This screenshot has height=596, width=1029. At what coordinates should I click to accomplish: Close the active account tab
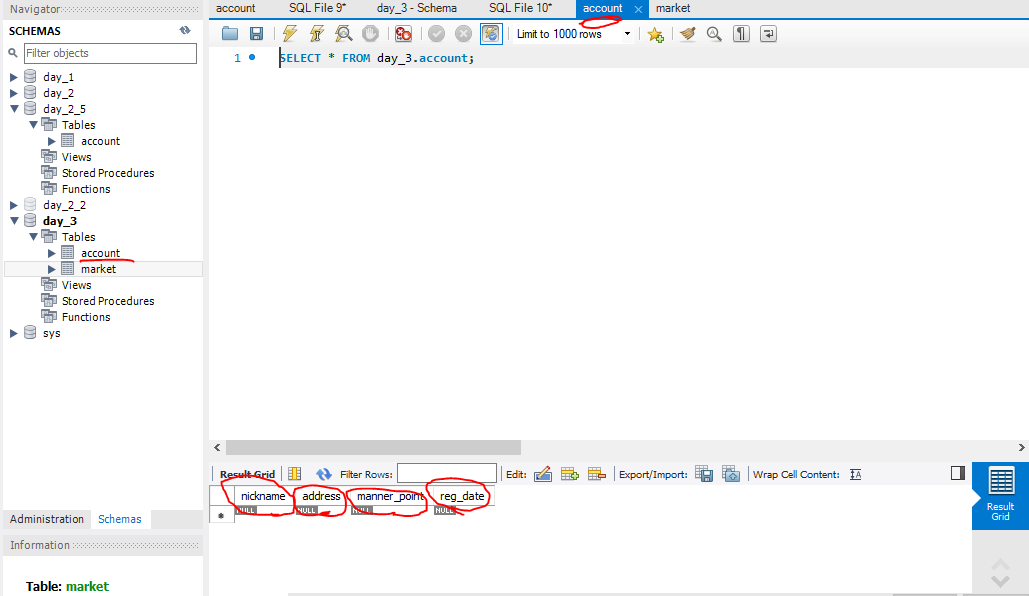(x=638, y=9)
